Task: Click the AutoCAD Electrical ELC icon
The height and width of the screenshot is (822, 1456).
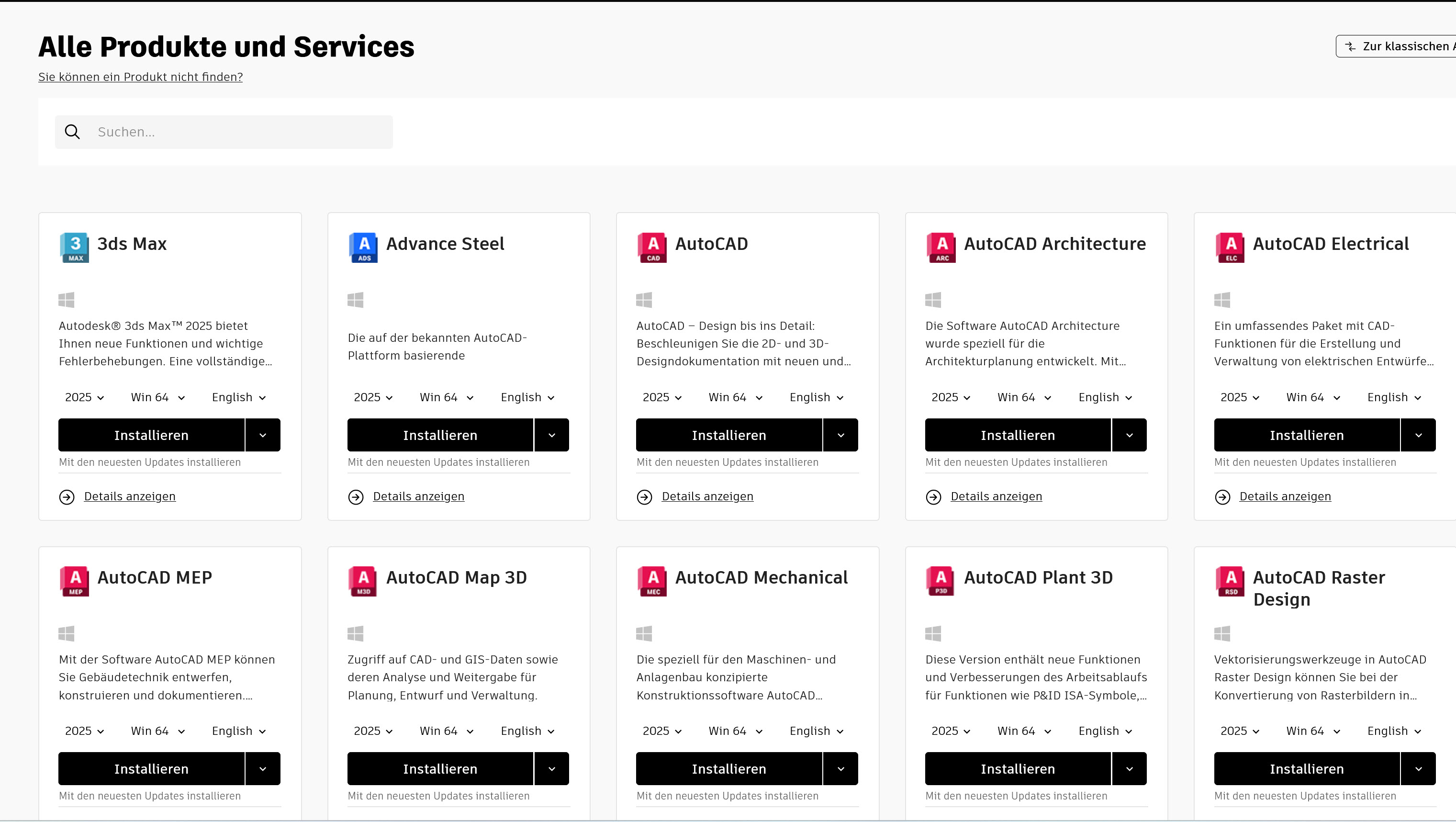Action: pyautogui.click(x=1230, y=247)
